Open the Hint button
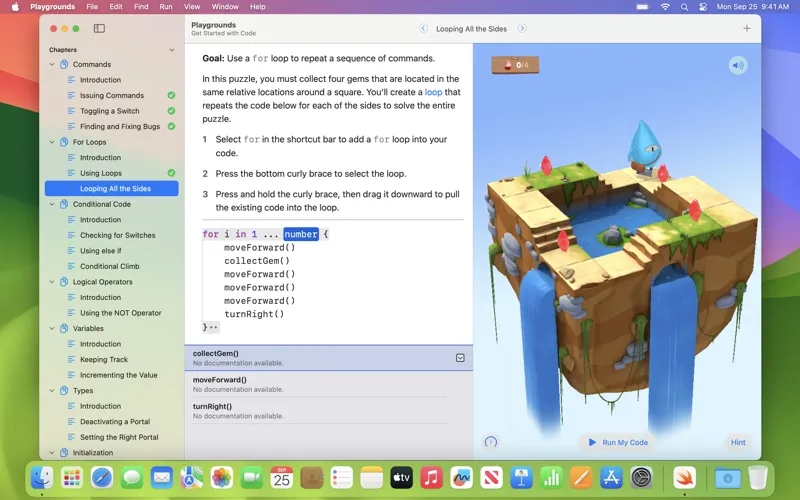The width and height of the screenshot is (800, 500). coord(738,442)
